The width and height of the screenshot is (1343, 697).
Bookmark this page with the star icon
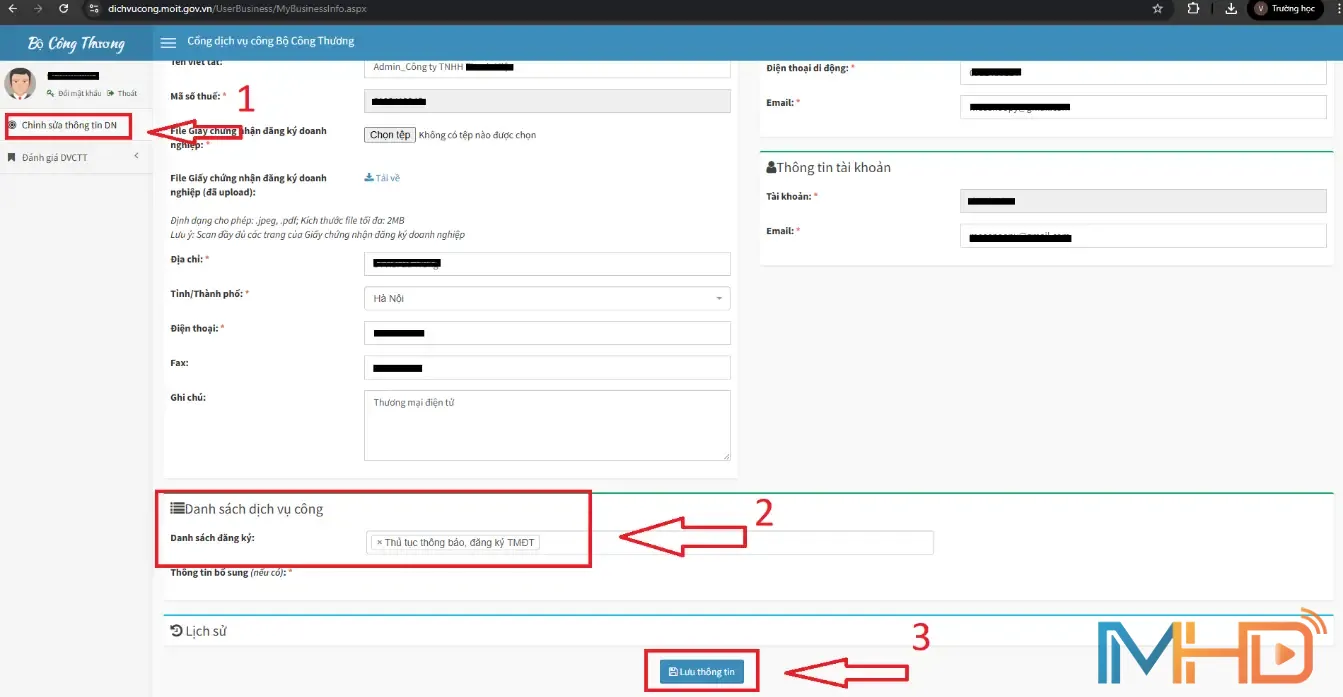click(x=1157, y=8)
